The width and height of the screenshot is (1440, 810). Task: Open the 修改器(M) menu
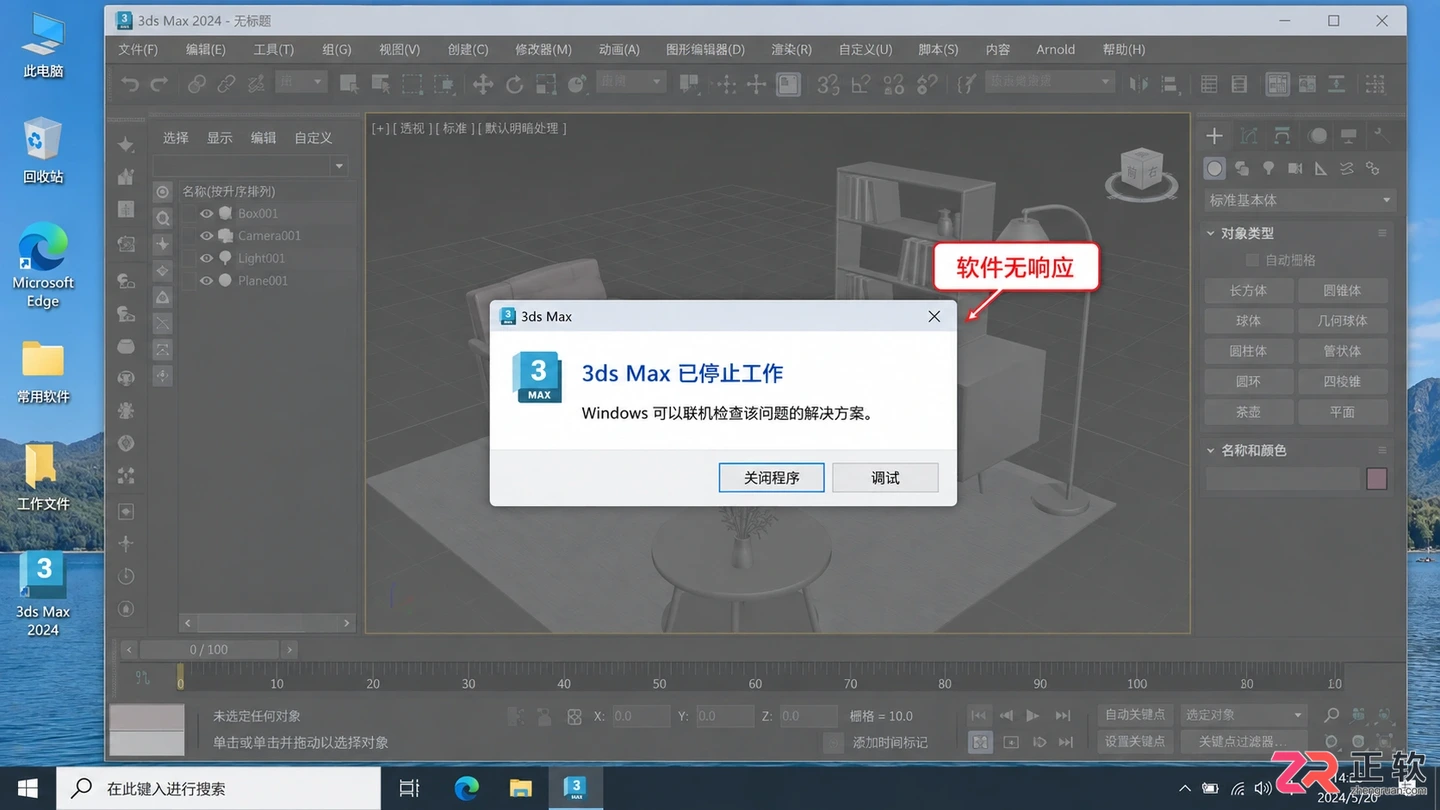click(543, 49)
